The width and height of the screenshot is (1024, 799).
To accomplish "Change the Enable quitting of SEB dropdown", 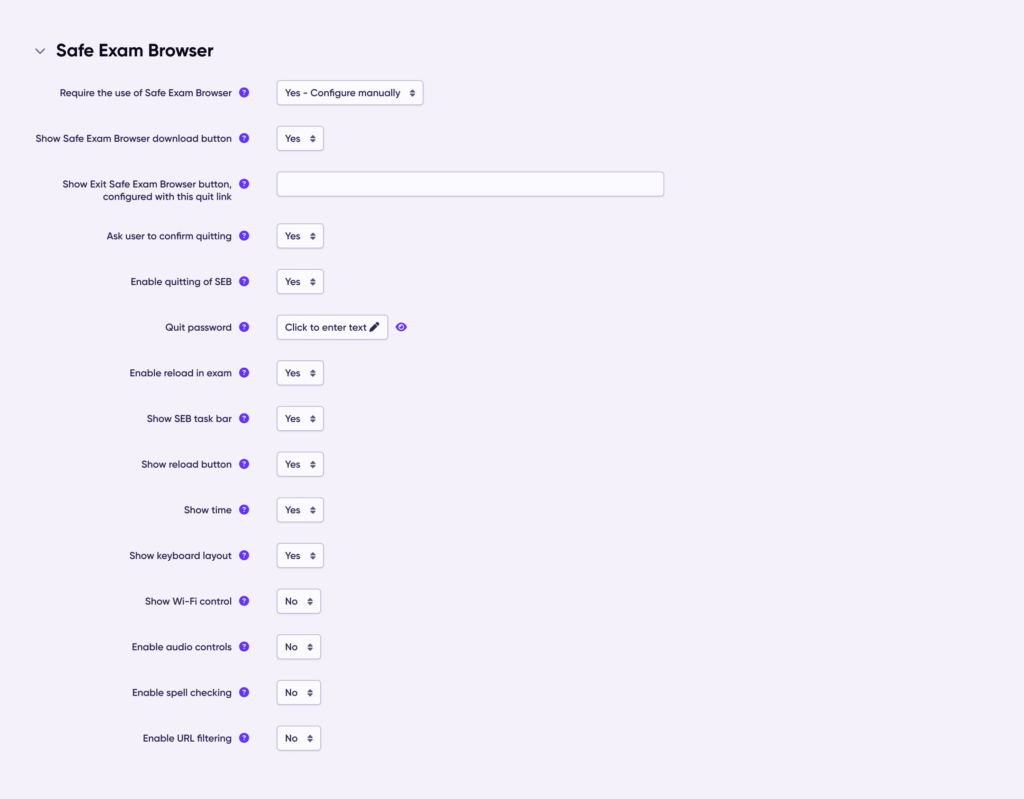I will [x=300, y=282].
